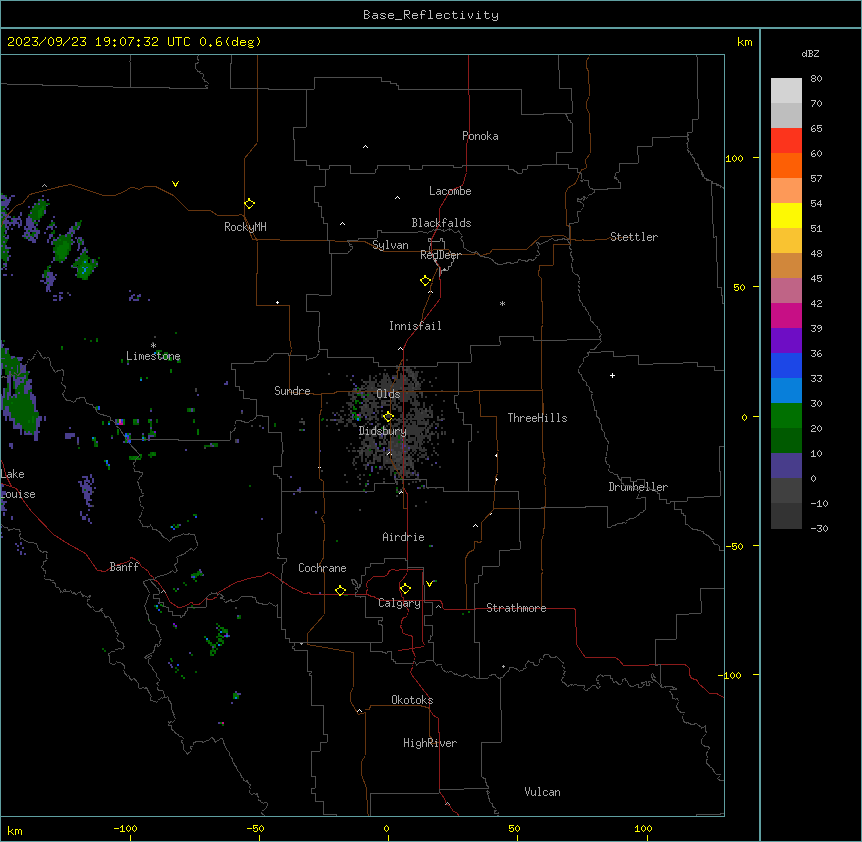Select the 65 dBZ red color swatch
Viewport: 862px width, 842px height.
click(x=786, y=140)
